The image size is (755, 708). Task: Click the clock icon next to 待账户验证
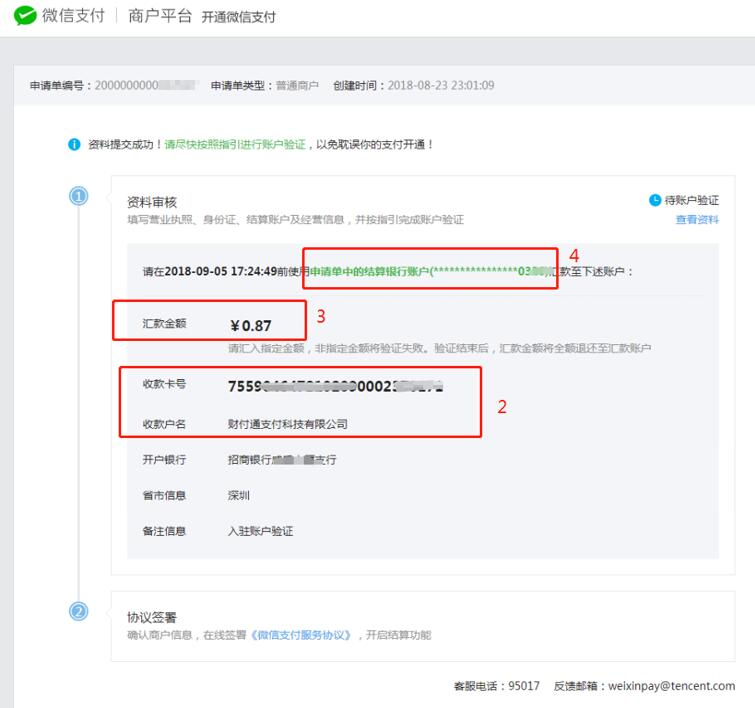(655, 200)
